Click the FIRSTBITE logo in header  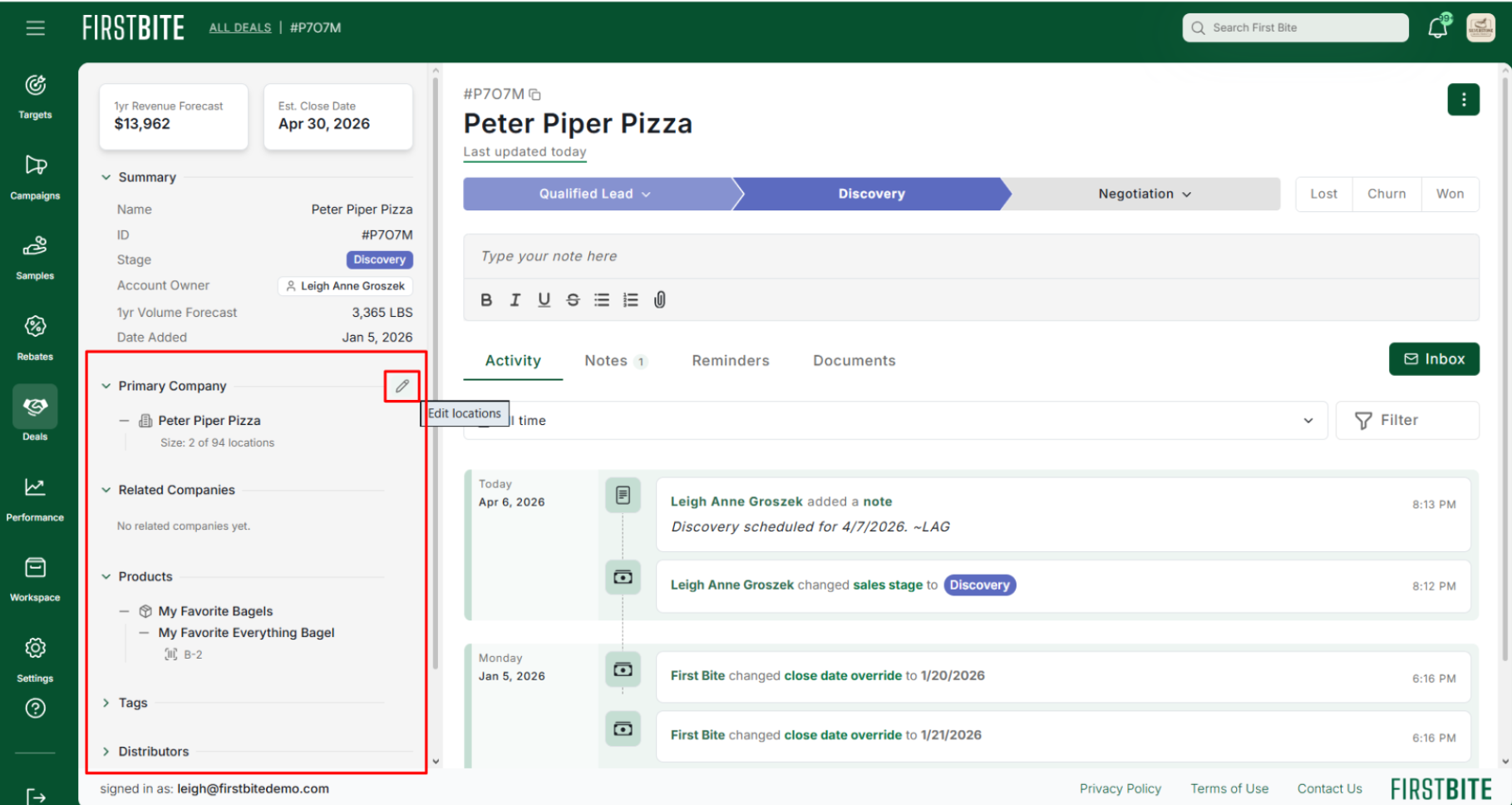pyautogui.click(x=133, y=27)
